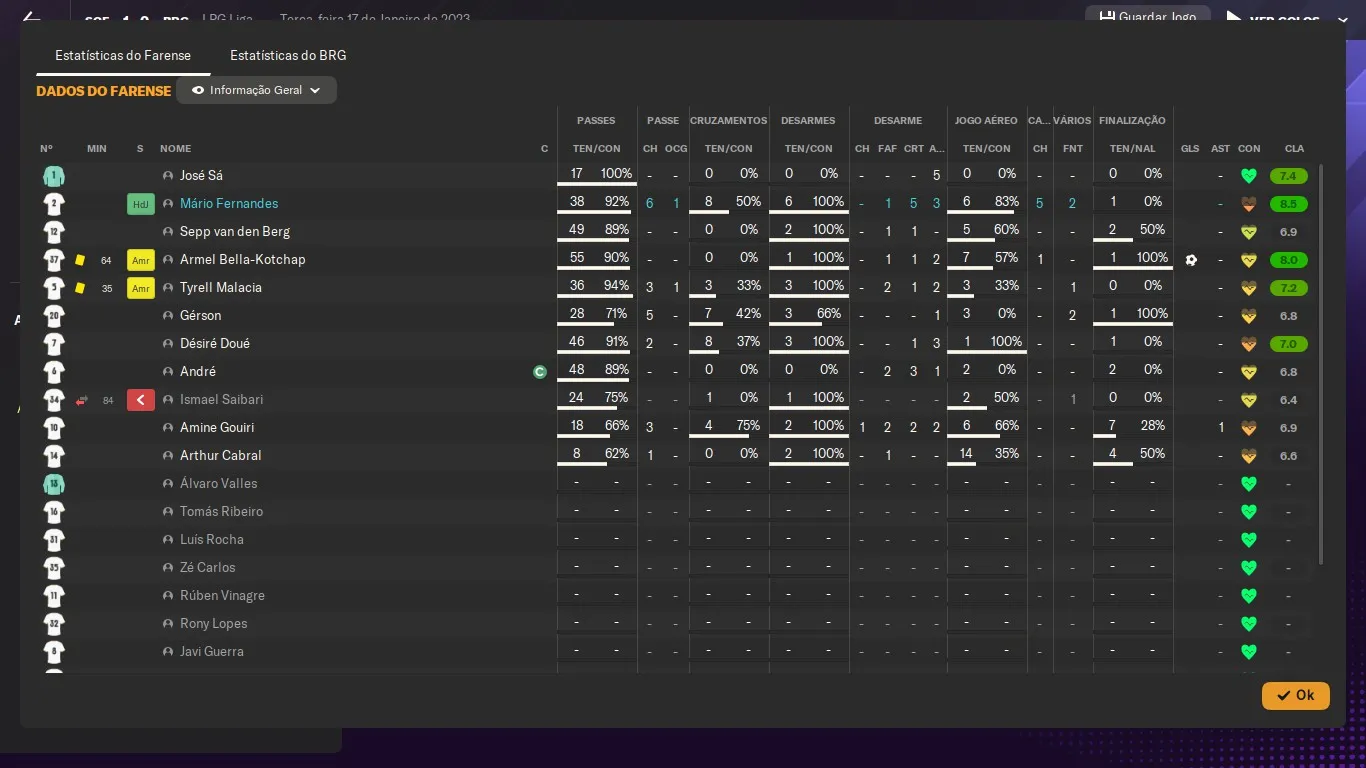1366x768 pixels.
Task: Click the HdJ badge for Mário Fernandes
Action: (x=141, y=204)
